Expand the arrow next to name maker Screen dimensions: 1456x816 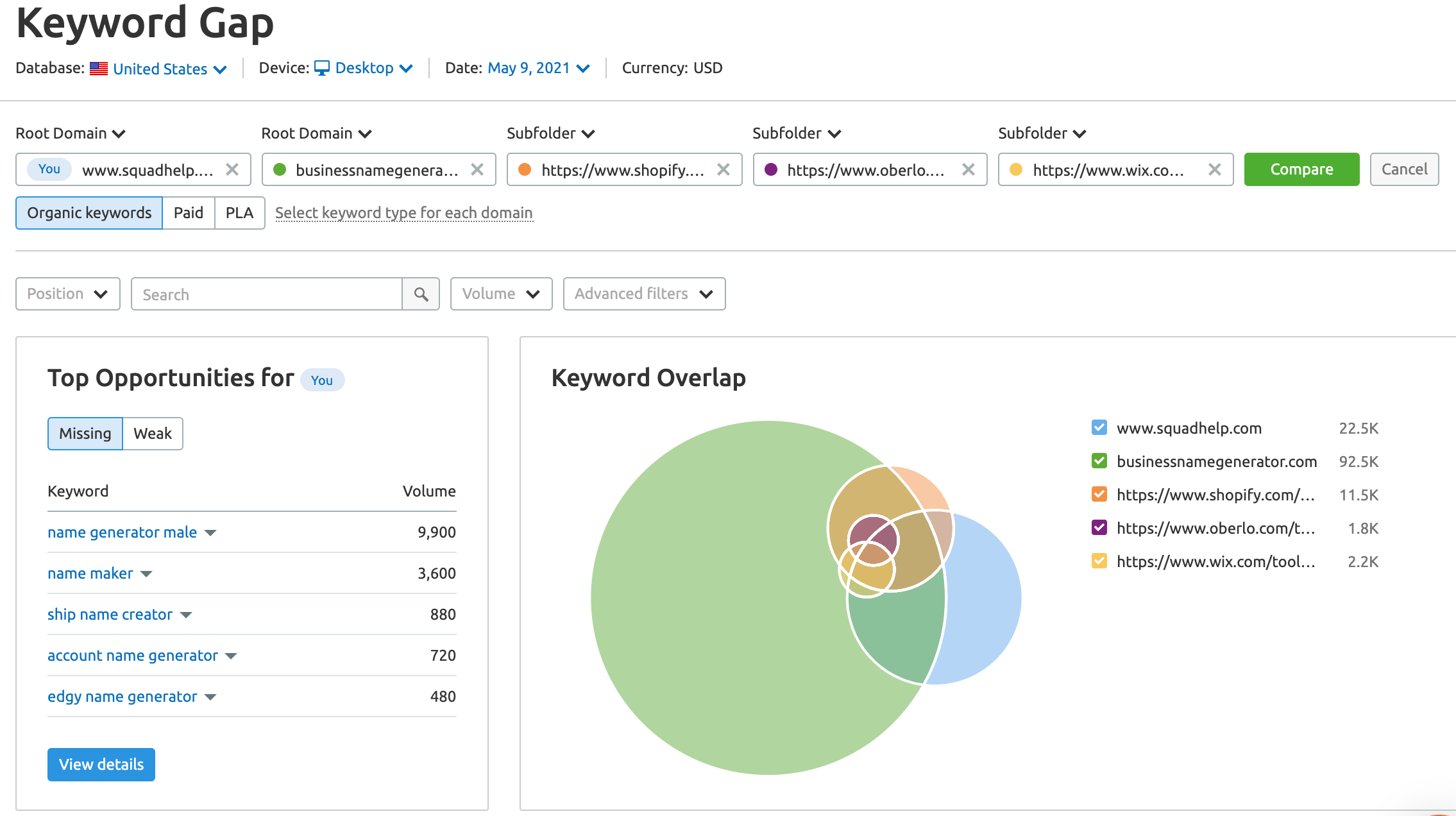click(146, 574)
